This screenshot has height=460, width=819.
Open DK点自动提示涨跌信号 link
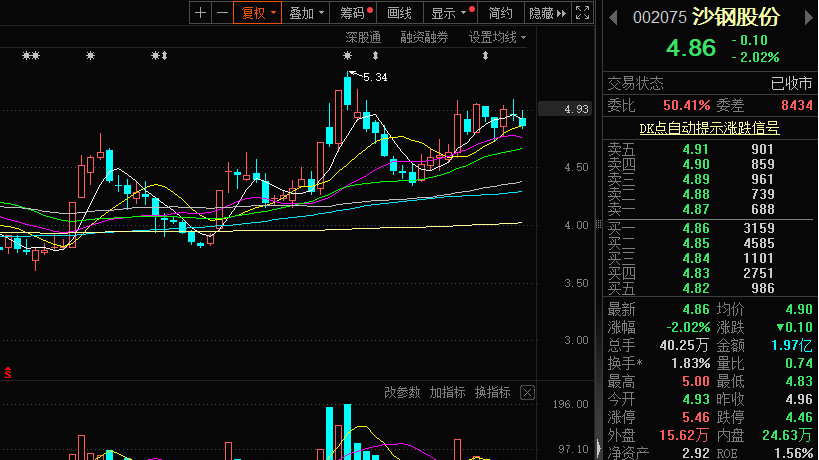(709, 128)
